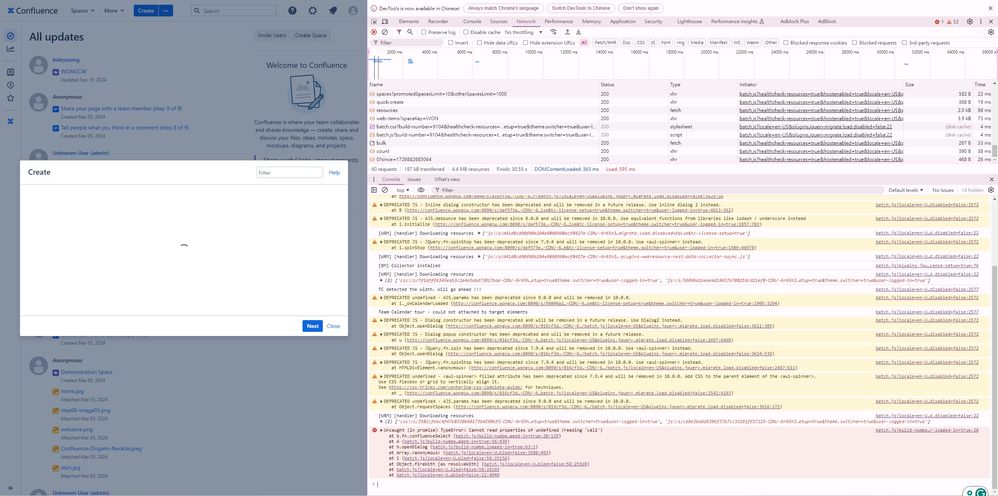Screen dimensions: 998x496
Task: Open the Performance tab
Action: point(558,21)
